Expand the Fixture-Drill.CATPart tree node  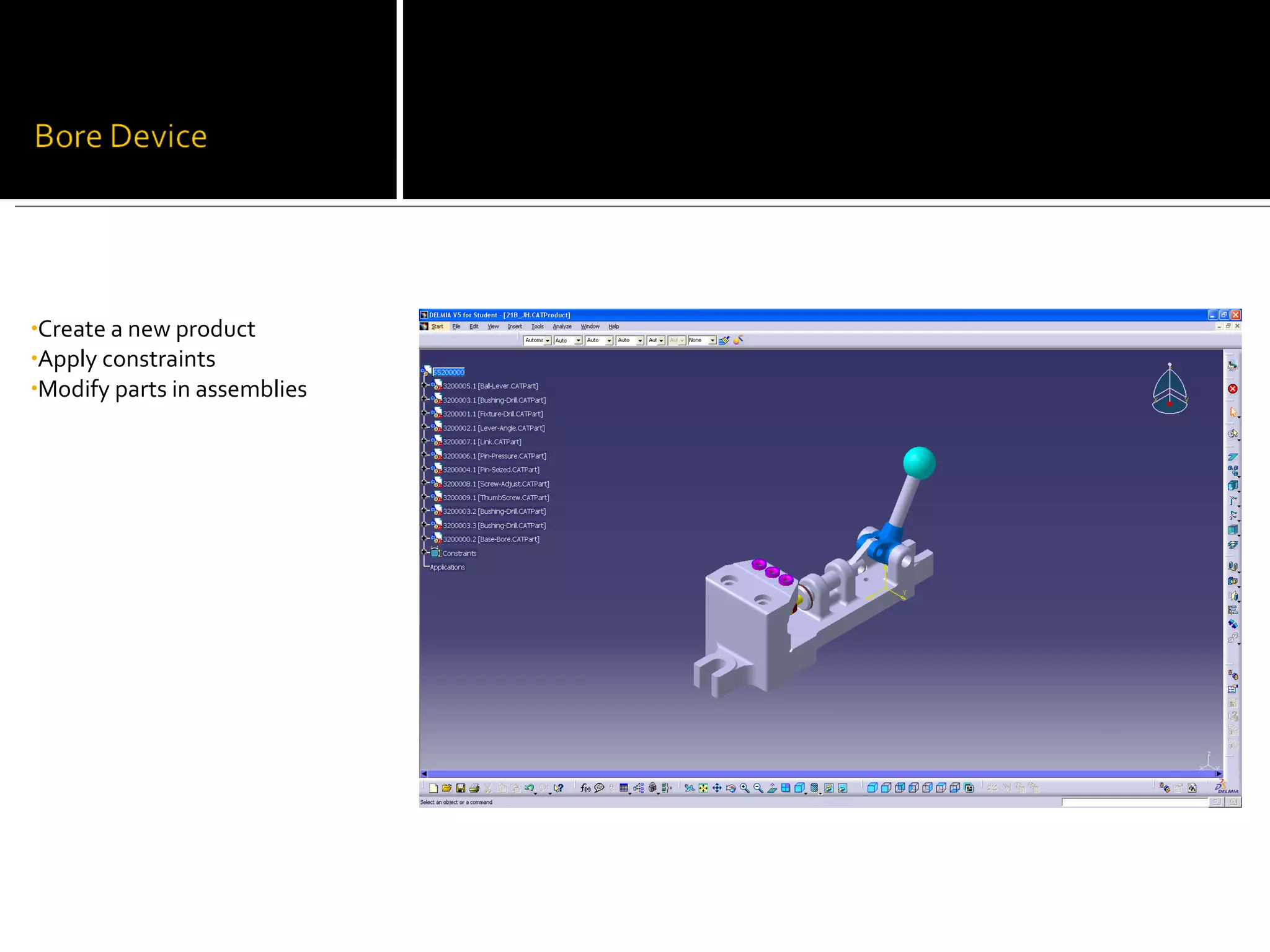pos(424,413)
